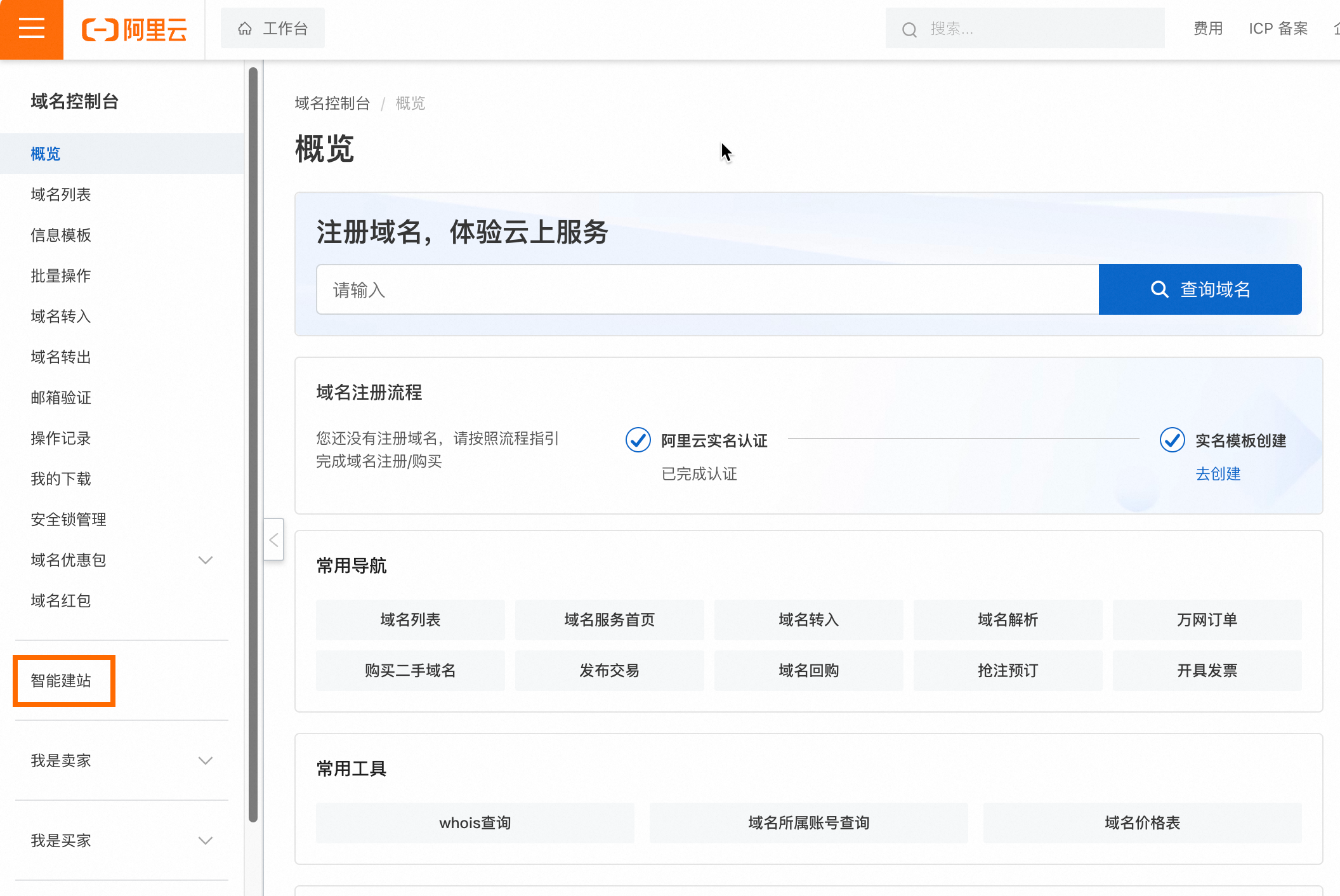Open 域名回购 shortcut
Viewport: 1340px width, 896px height.
point(809,670)
